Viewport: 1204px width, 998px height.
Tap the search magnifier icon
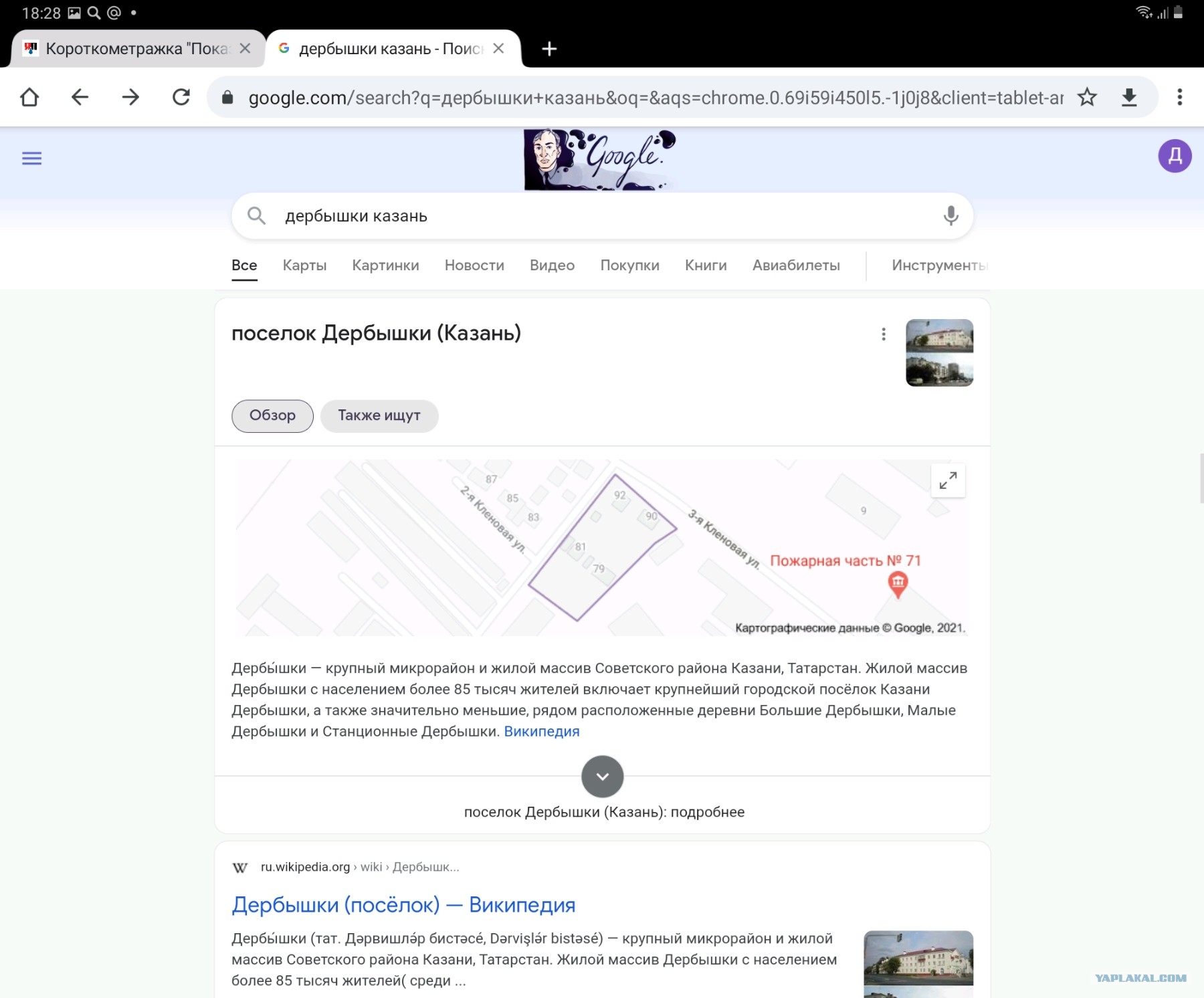(257, 215)
